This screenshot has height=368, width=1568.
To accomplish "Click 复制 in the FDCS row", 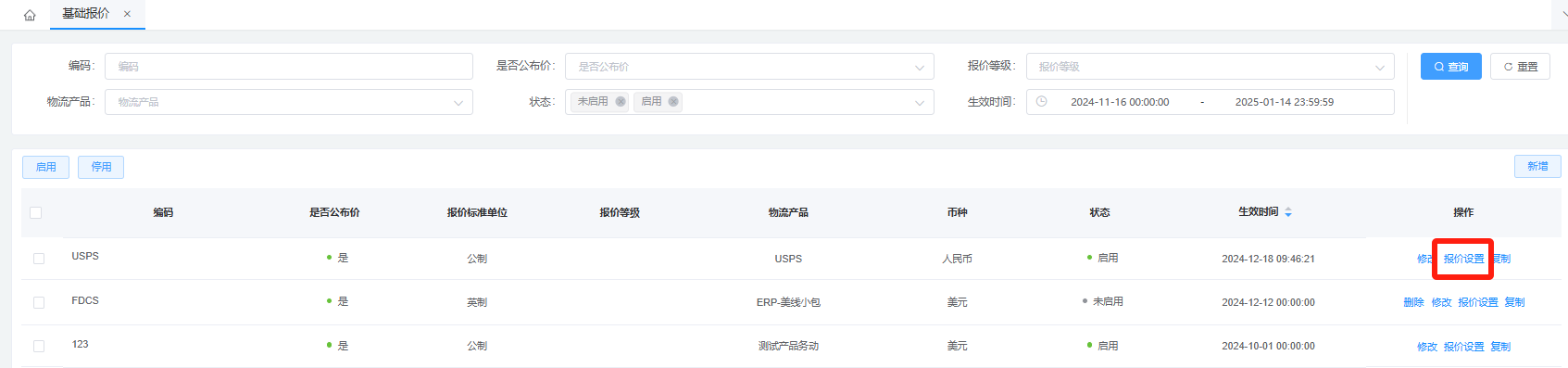I will (x=1514, y=302).
